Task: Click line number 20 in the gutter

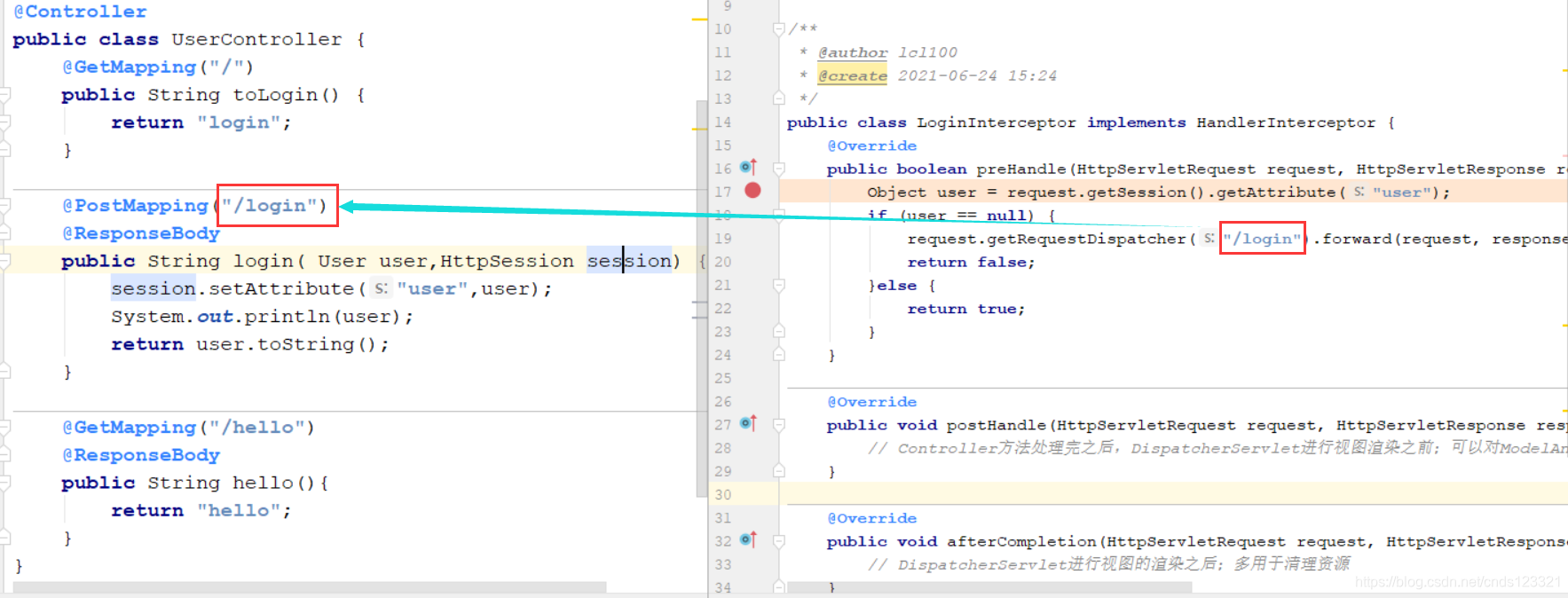Action: point(723,262)
